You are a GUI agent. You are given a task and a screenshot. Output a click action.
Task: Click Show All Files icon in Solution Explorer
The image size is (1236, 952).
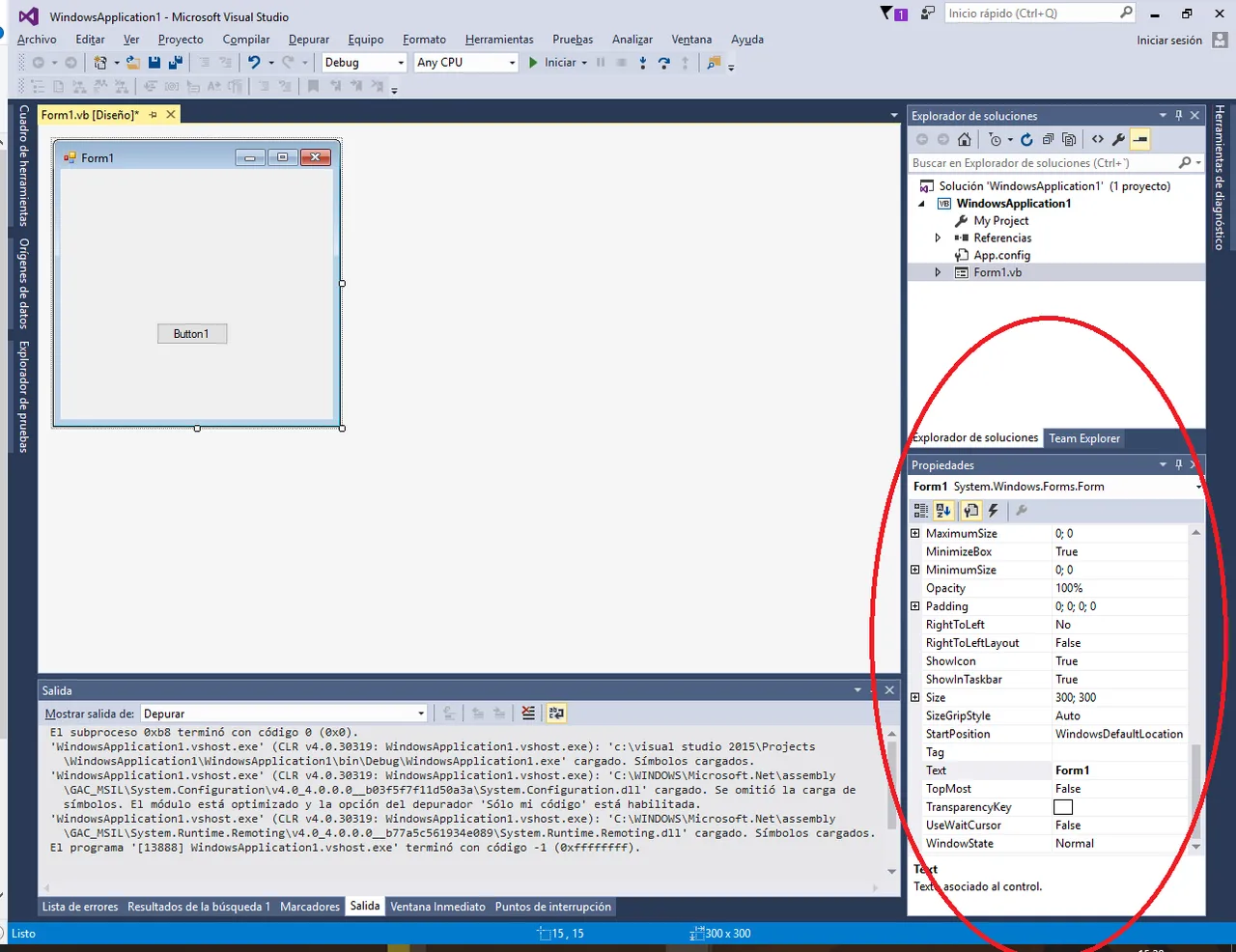1069,139
